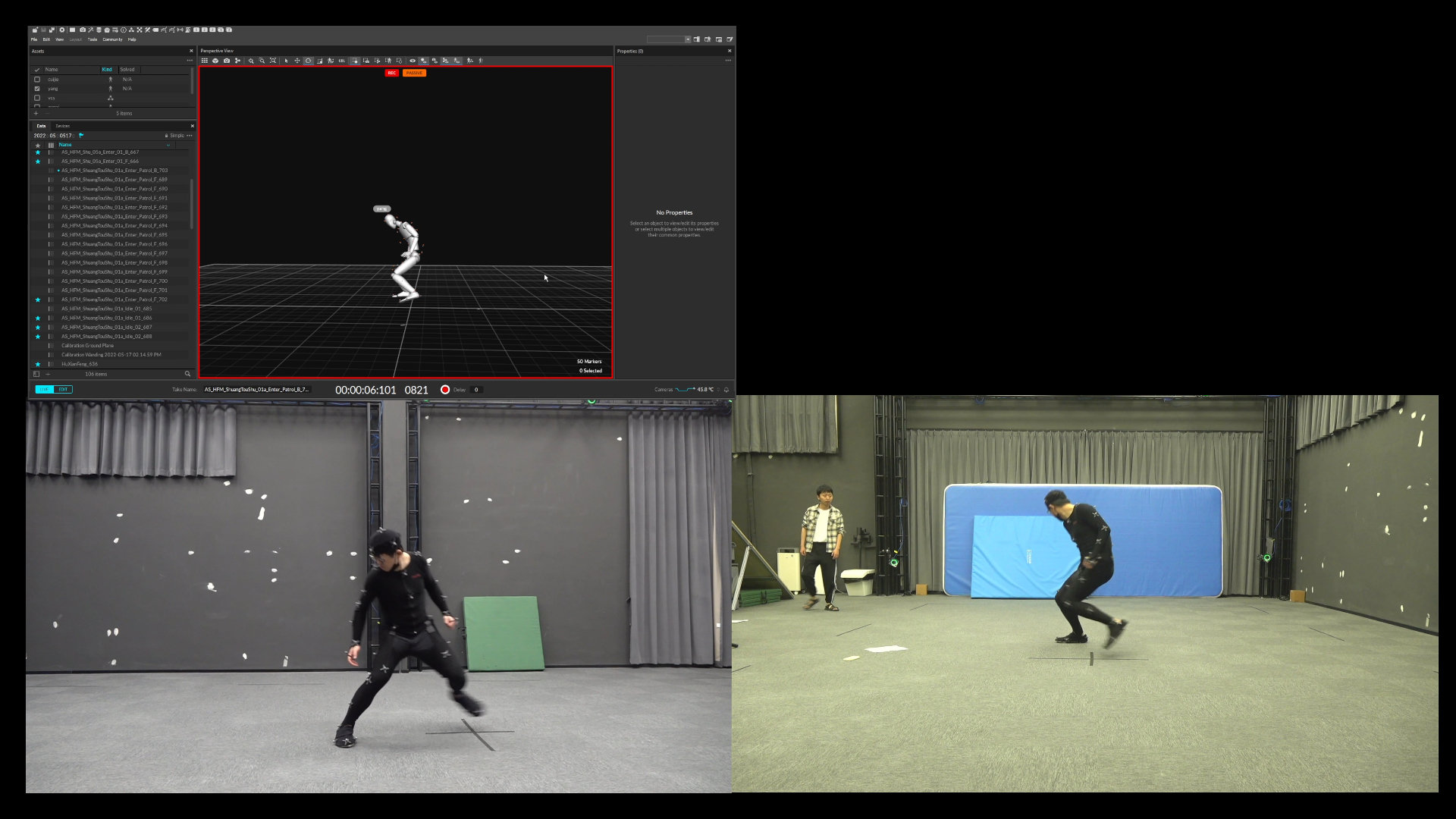The width and height of the screenshot is (1456, 819).
Task: Click the settings gear icon in top toolbar
Action: pyautogui.click(x=62, y=30)
